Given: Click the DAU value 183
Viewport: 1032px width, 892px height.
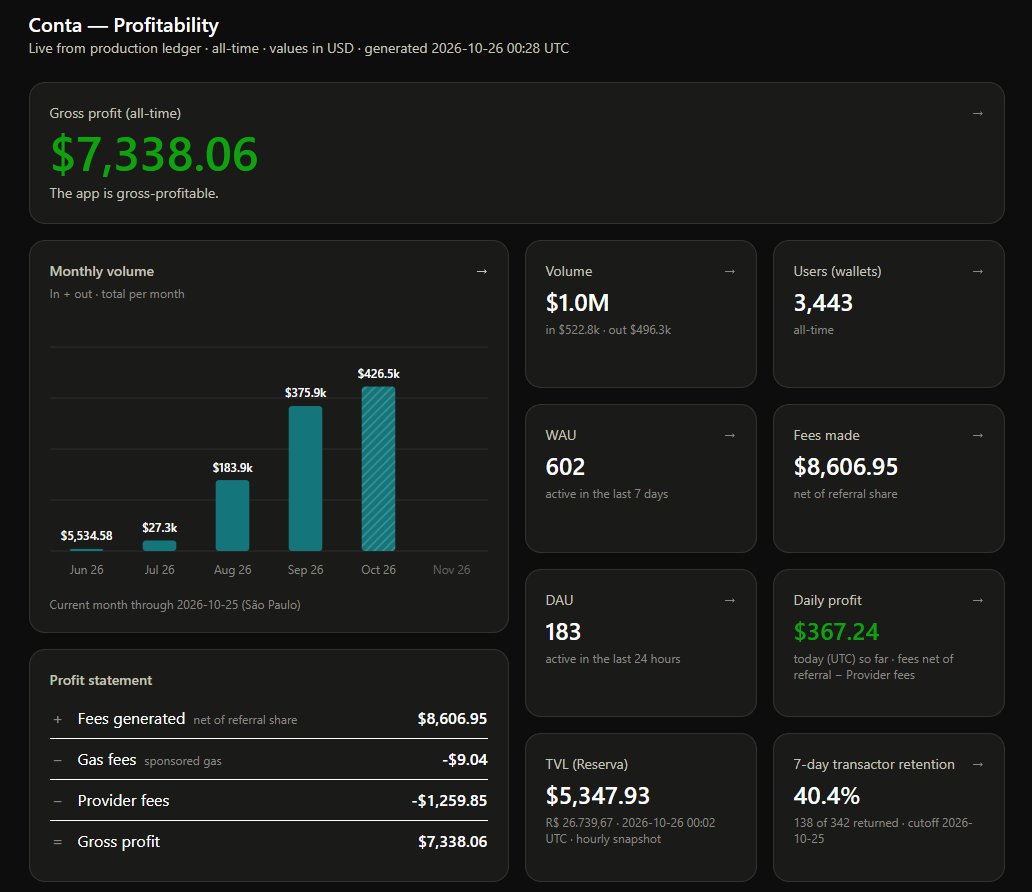Looking at the screenshot, I should [563, 632].
